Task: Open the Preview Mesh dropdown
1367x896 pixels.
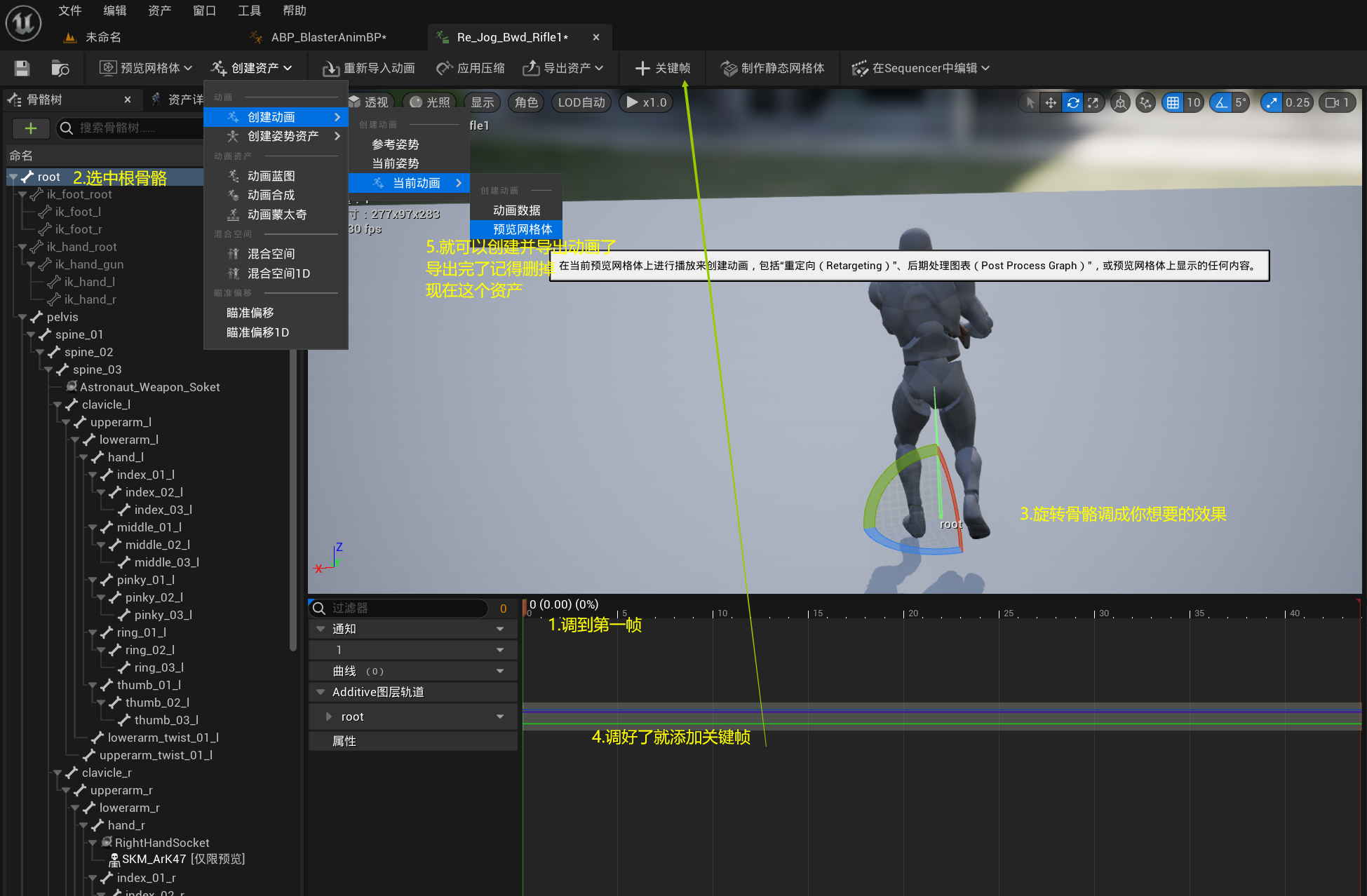Action: point(146,68)
